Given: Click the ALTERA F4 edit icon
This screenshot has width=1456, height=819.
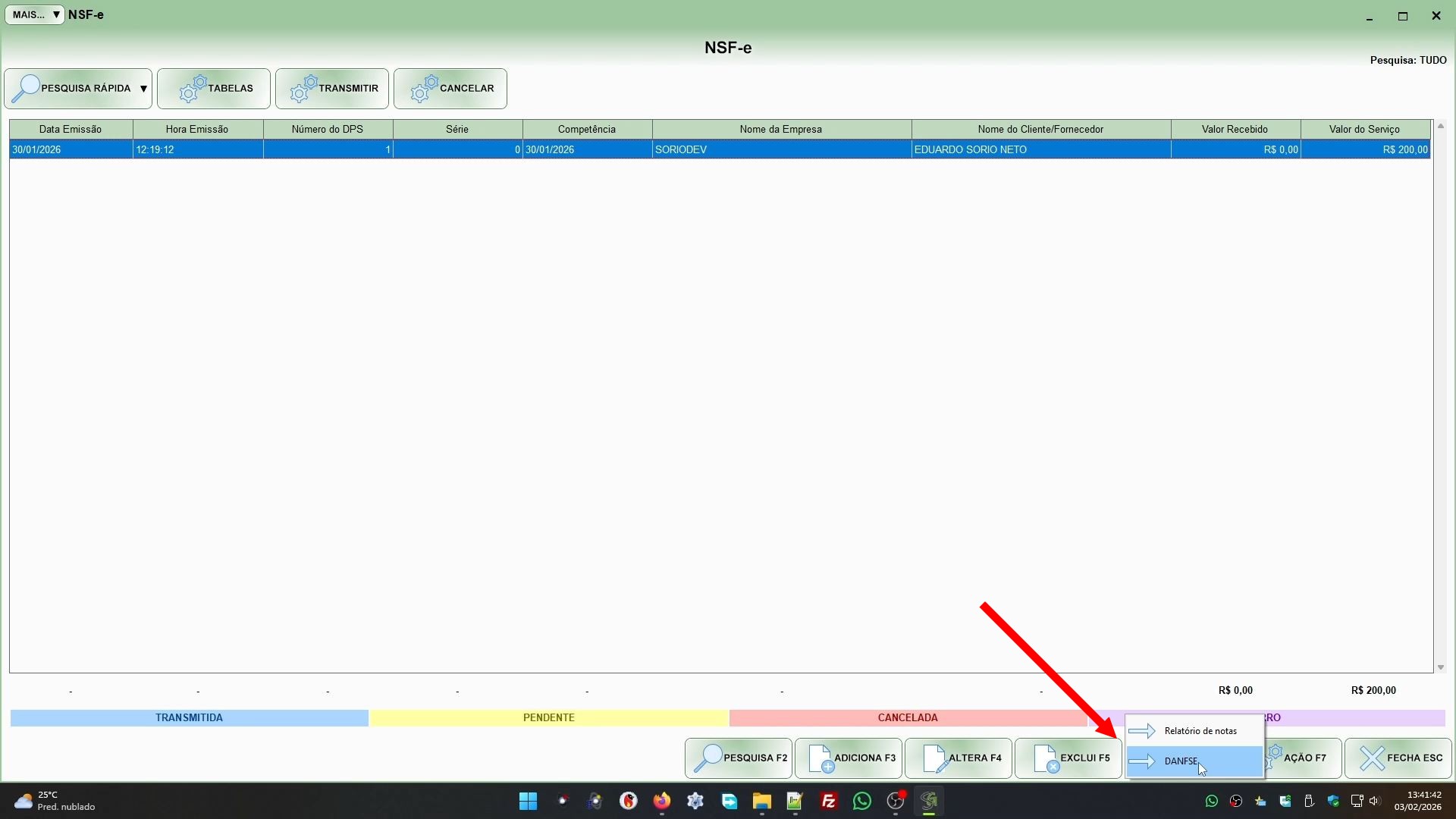Looking at the screenshot, I should pyautogui.click(x=934, y=758).
